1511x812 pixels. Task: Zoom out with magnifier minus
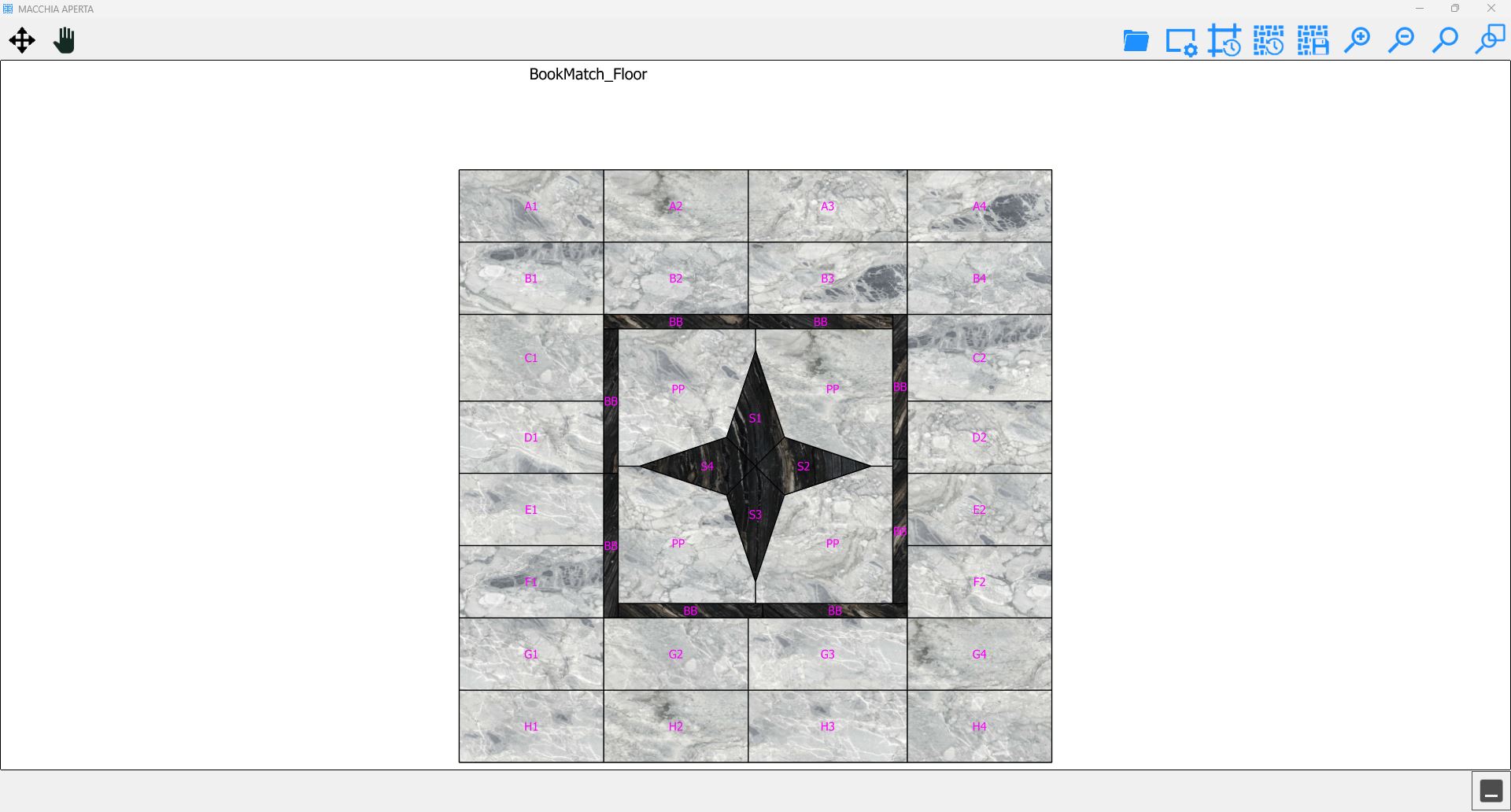1401,40
